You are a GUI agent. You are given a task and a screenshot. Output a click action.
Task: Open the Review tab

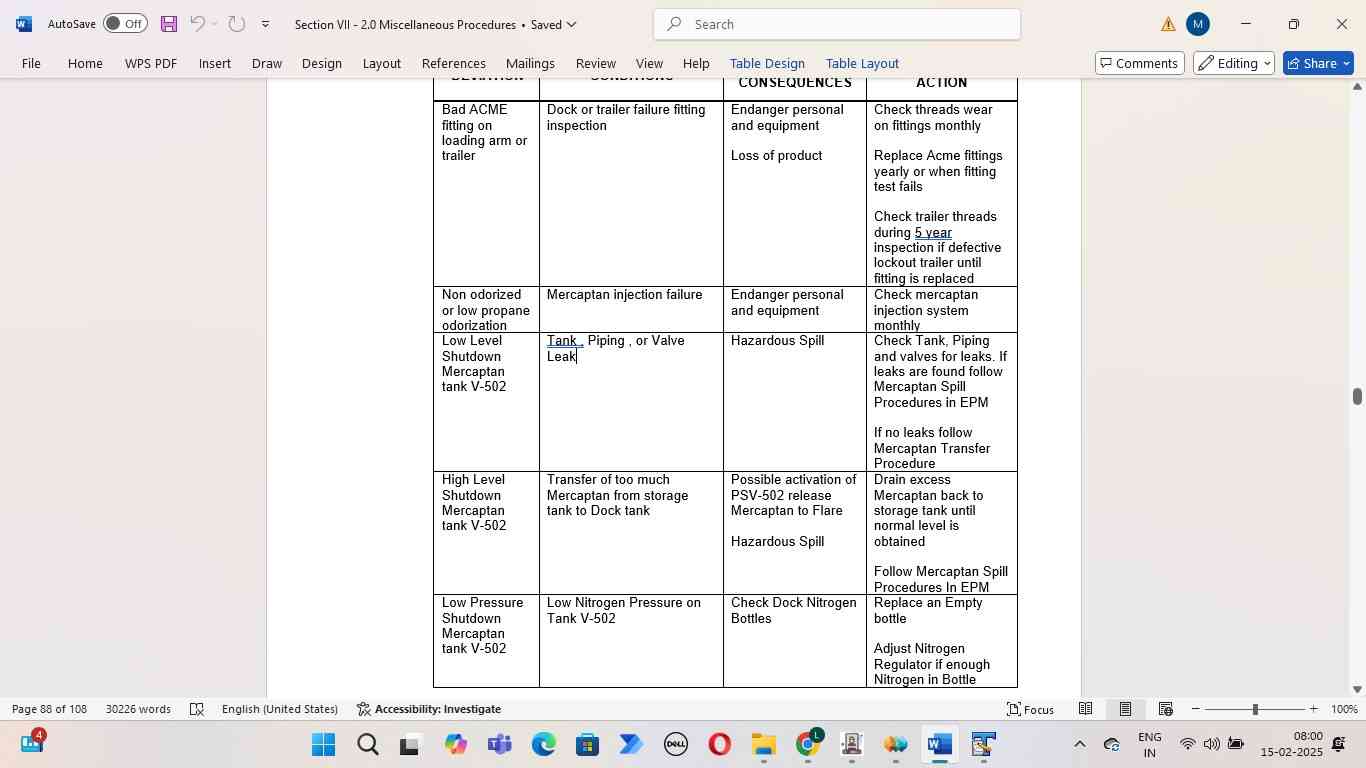596,63
